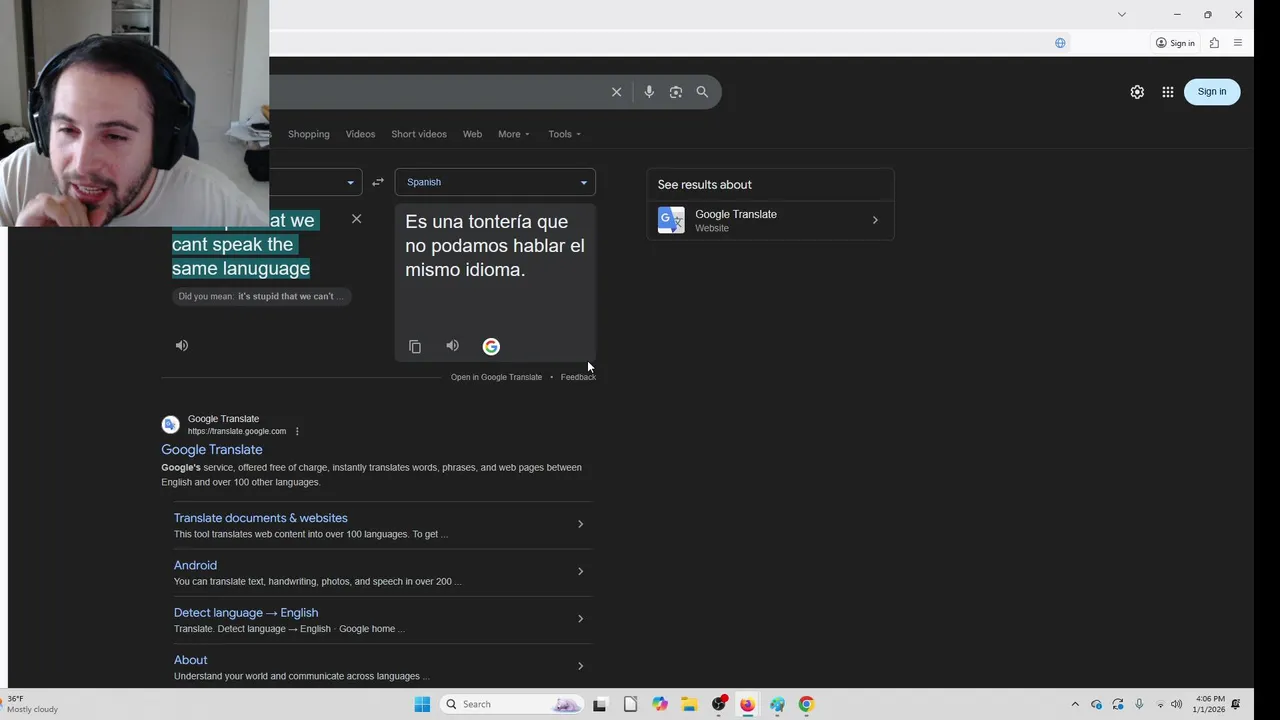Open OBS Studio from the taskbar

(x=718, y=704)
